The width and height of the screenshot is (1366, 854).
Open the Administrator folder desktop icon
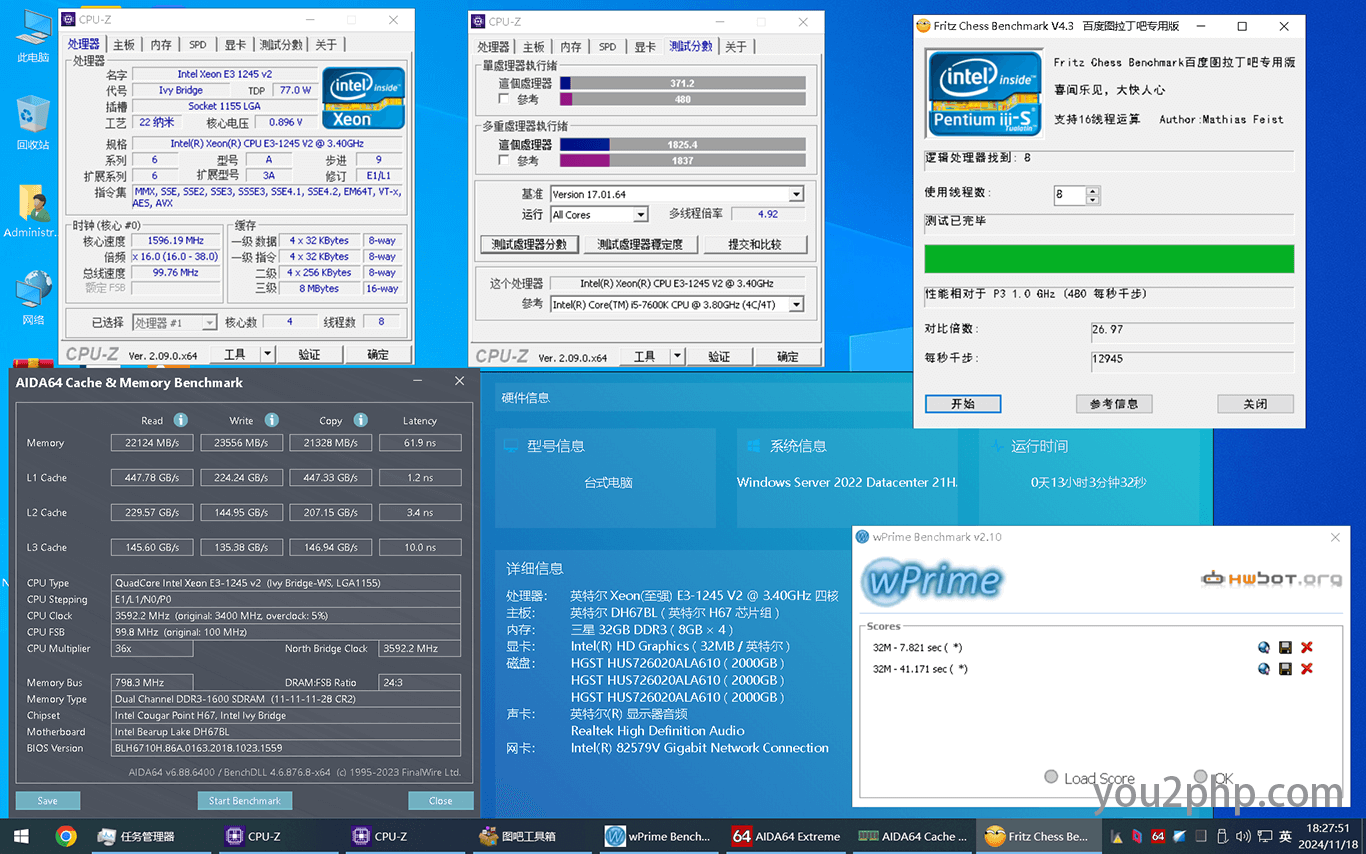point(33,210)
